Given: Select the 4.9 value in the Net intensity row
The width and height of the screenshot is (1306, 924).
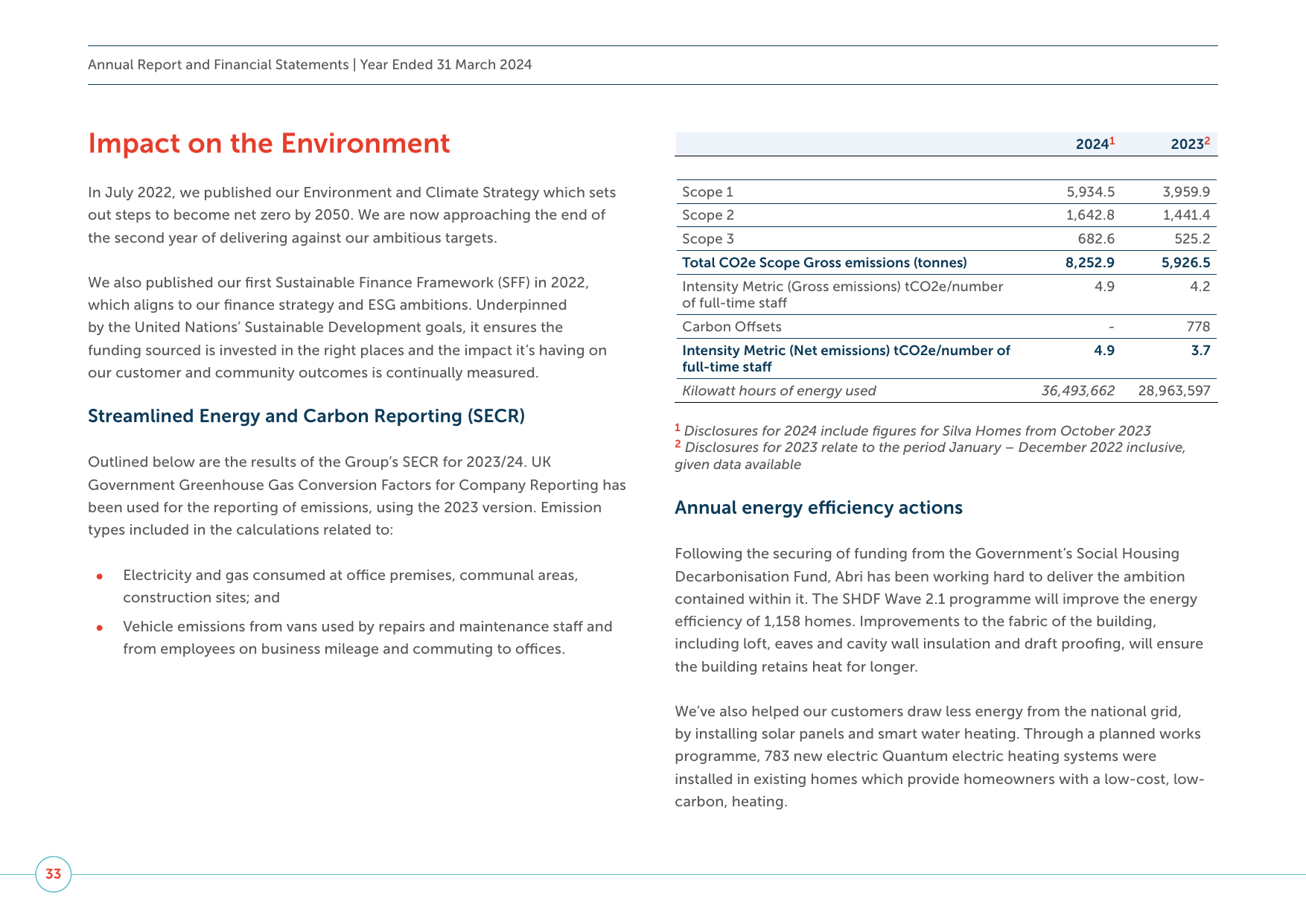Looking at the screenshot, I should pyautogui.click(x=1104, y=351).
